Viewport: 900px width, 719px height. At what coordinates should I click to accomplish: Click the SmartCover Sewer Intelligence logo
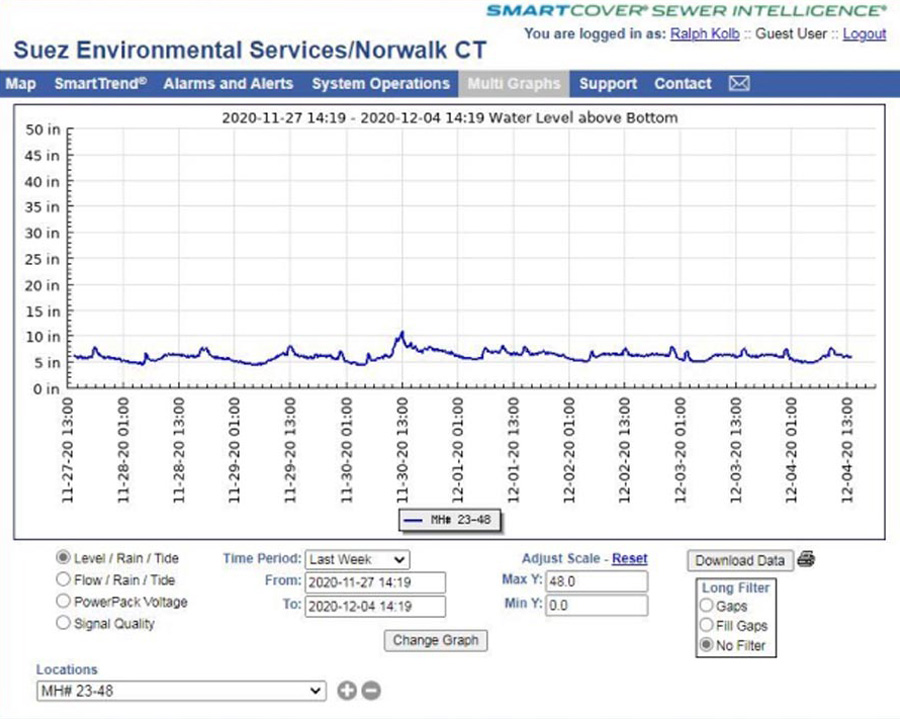tap(686, 10)
